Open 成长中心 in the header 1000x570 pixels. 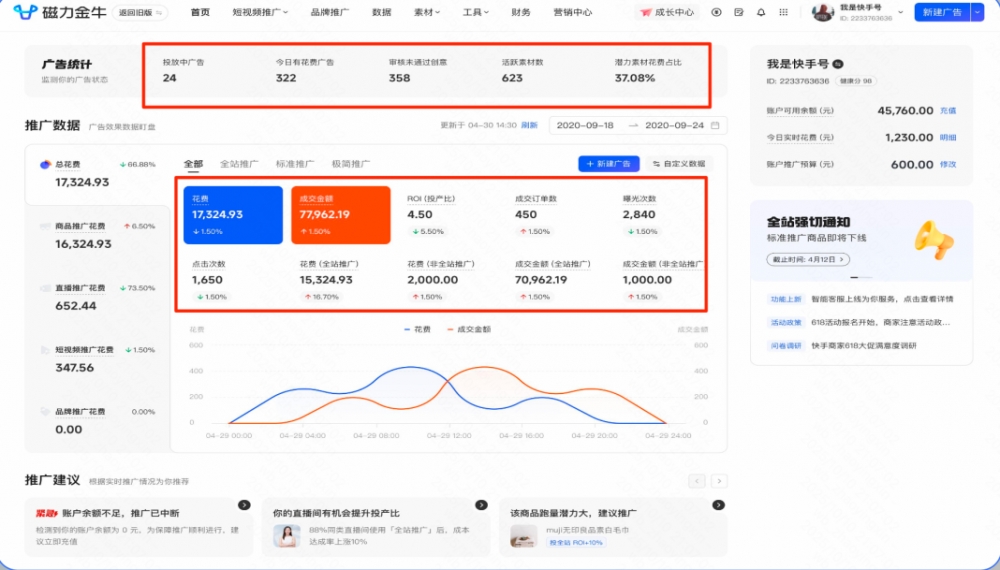coord(667,12)
